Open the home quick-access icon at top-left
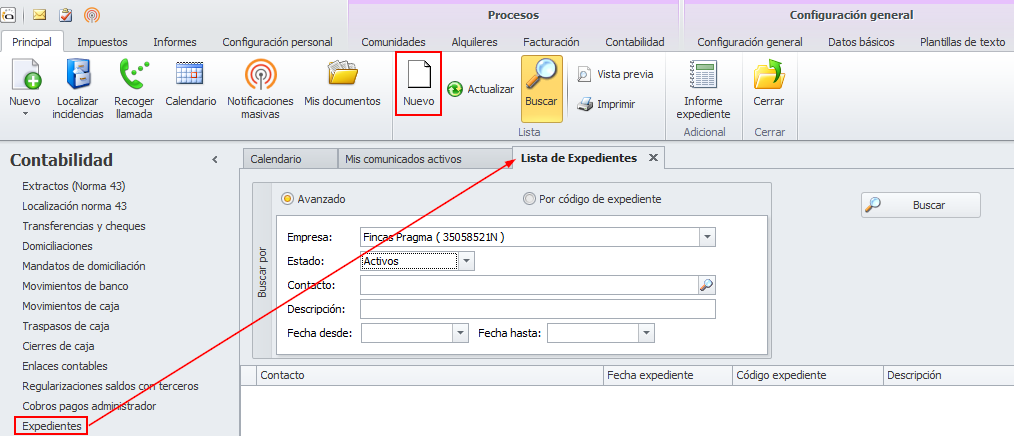1014x436 pixels. 8,14
